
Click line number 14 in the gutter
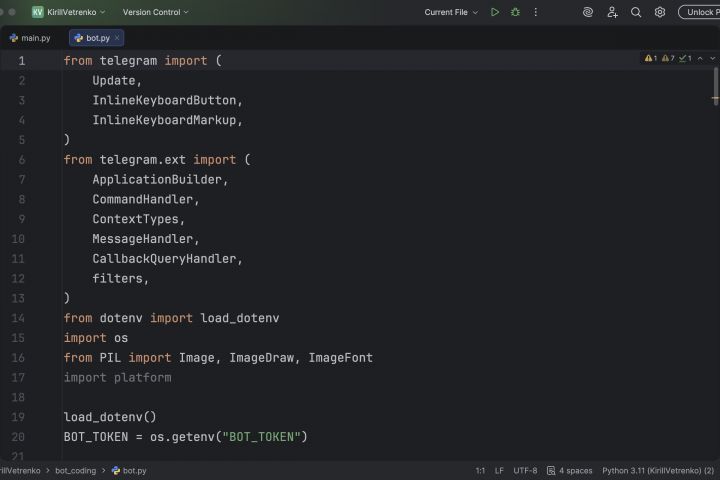[18, 318]
